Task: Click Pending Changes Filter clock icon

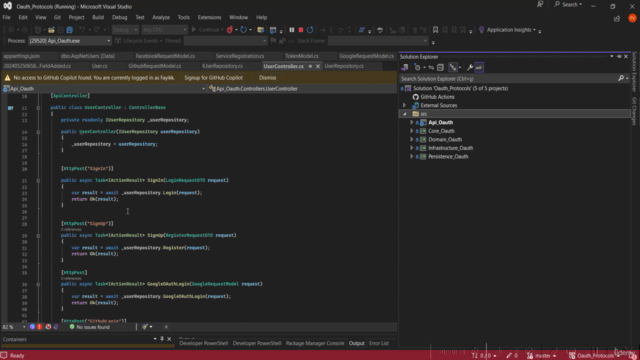Action: [417, 67]
